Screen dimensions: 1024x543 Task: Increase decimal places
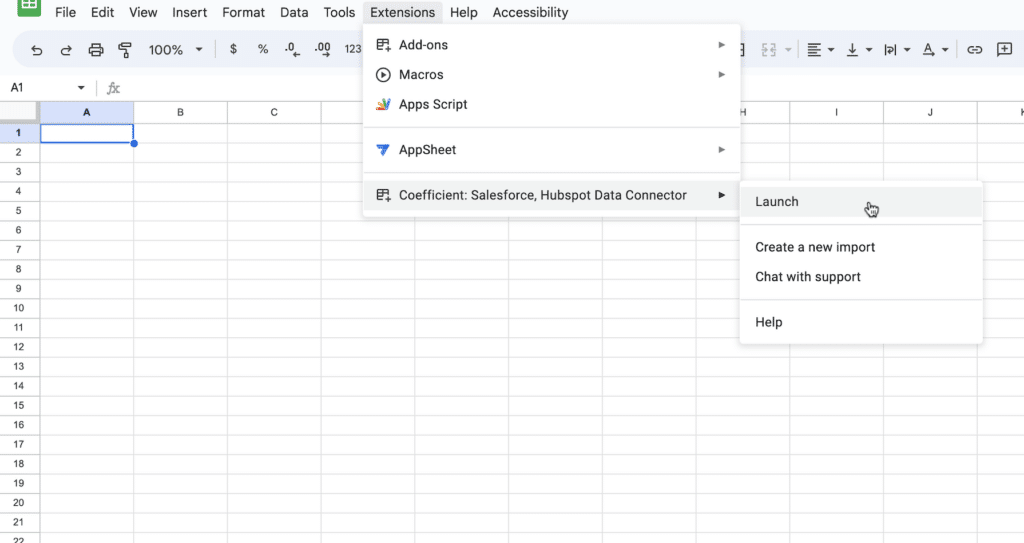coord(322,50)
